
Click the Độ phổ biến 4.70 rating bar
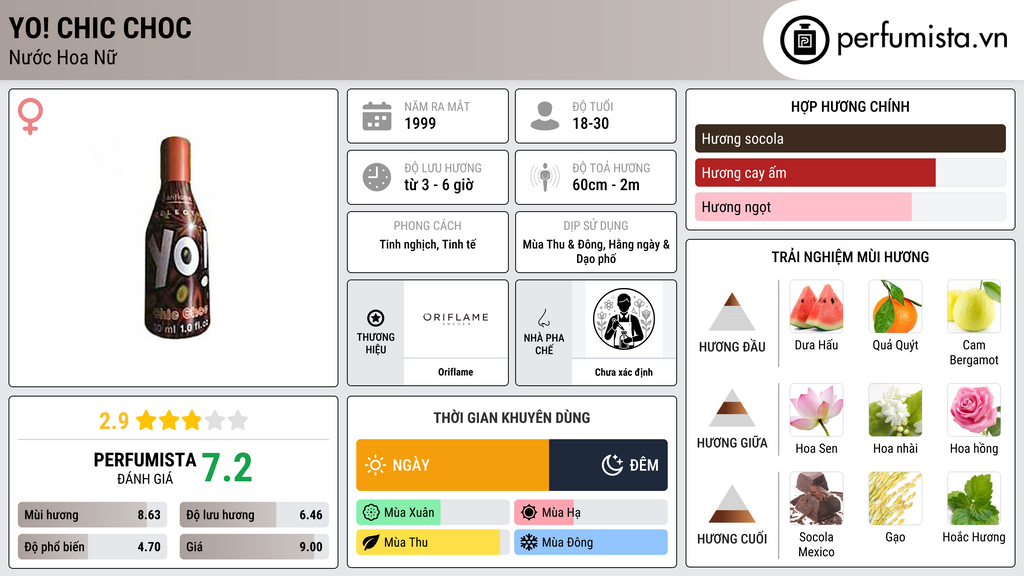point(93,547)
